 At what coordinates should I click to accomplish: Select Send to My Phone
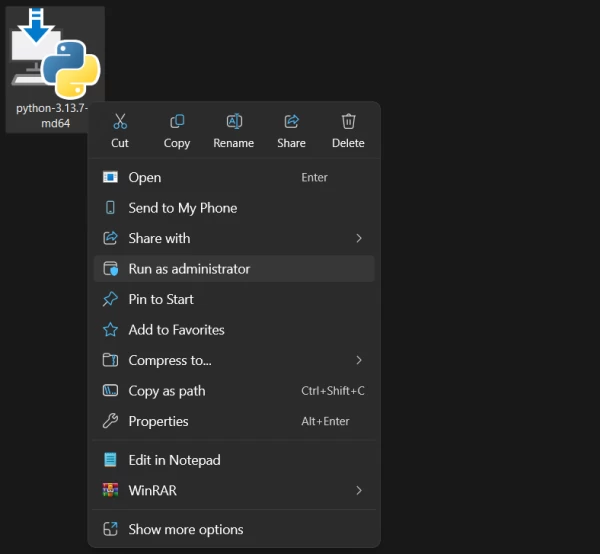tap(182, 208)
